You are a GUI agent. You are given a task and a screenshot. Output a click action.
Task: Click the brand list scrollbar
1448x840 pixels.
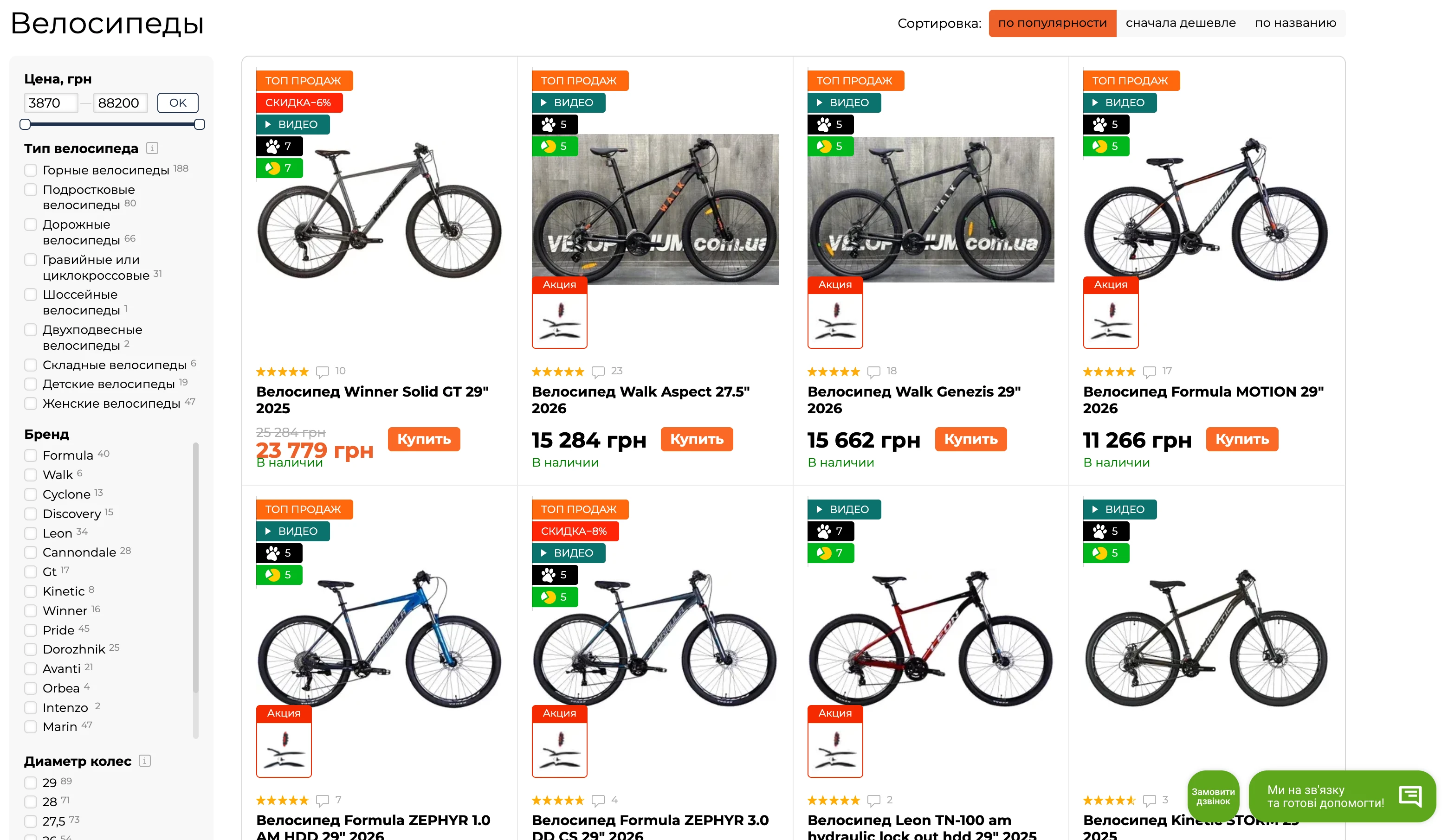pyautogui.click(x=195, y=567)
